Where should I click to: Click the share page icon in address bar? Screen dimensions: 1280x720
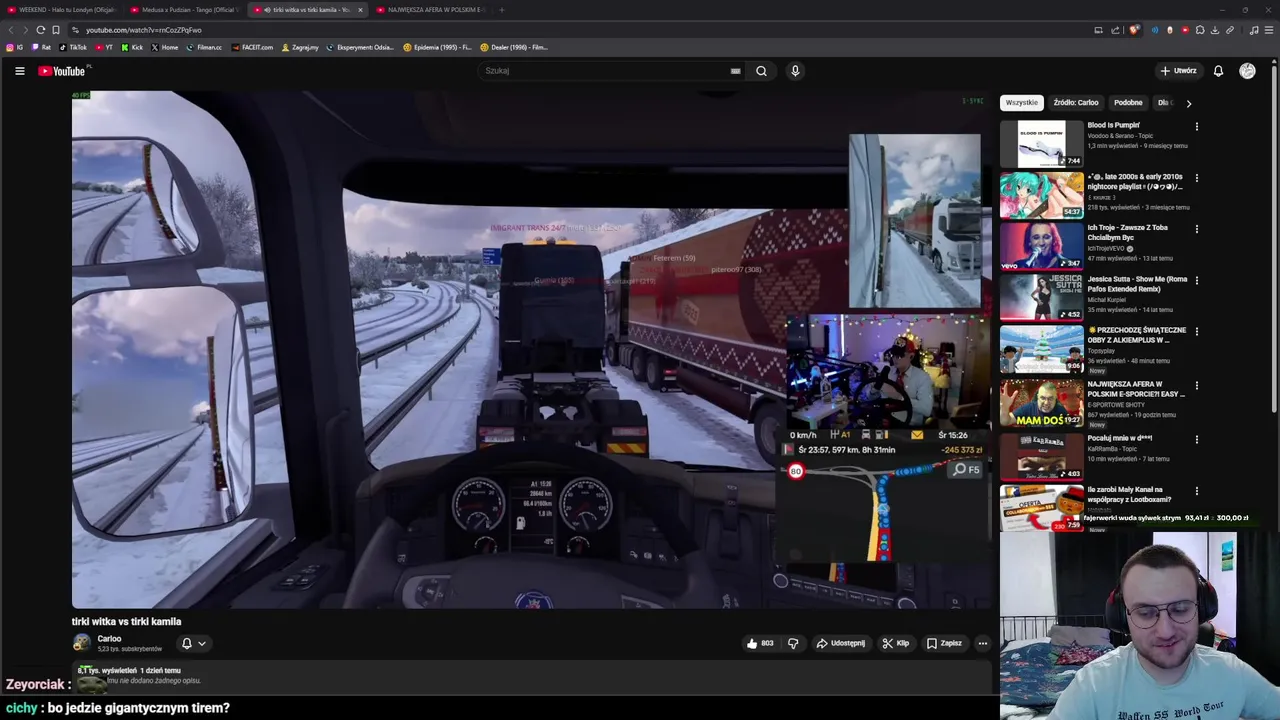click(1116, 30)
